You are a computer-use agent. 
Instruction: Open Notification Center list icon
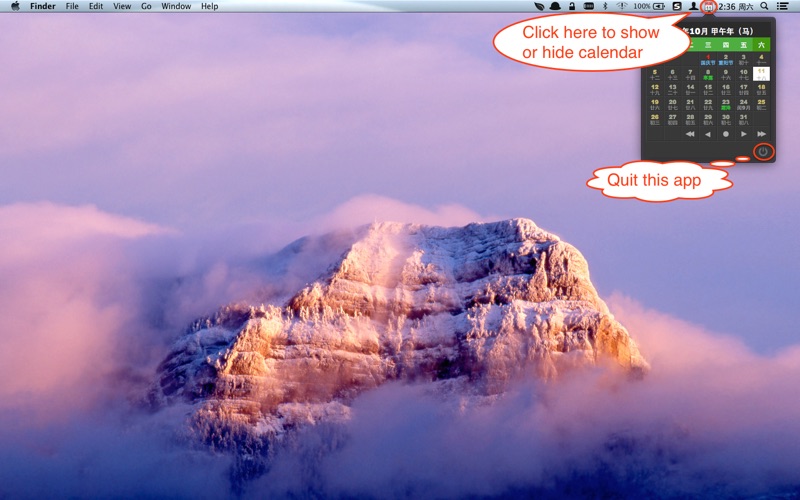pos(783,6)
